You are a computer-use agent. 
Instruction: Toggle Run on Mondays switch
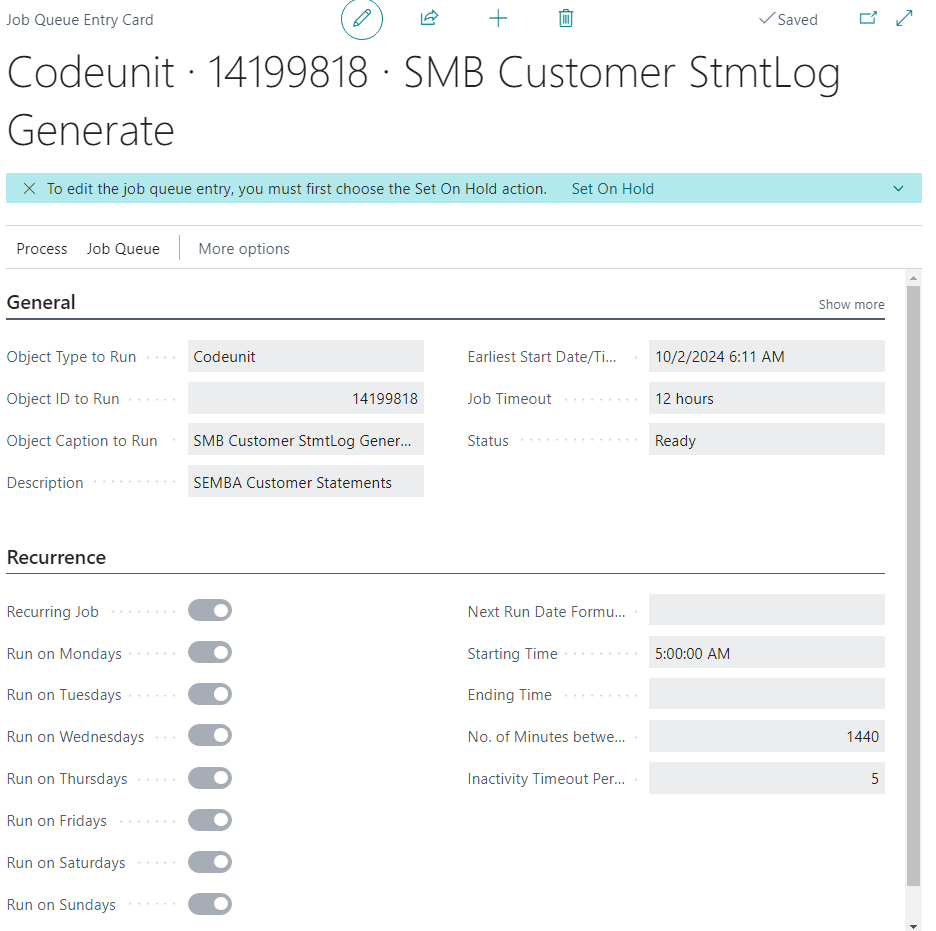(210, 652)
